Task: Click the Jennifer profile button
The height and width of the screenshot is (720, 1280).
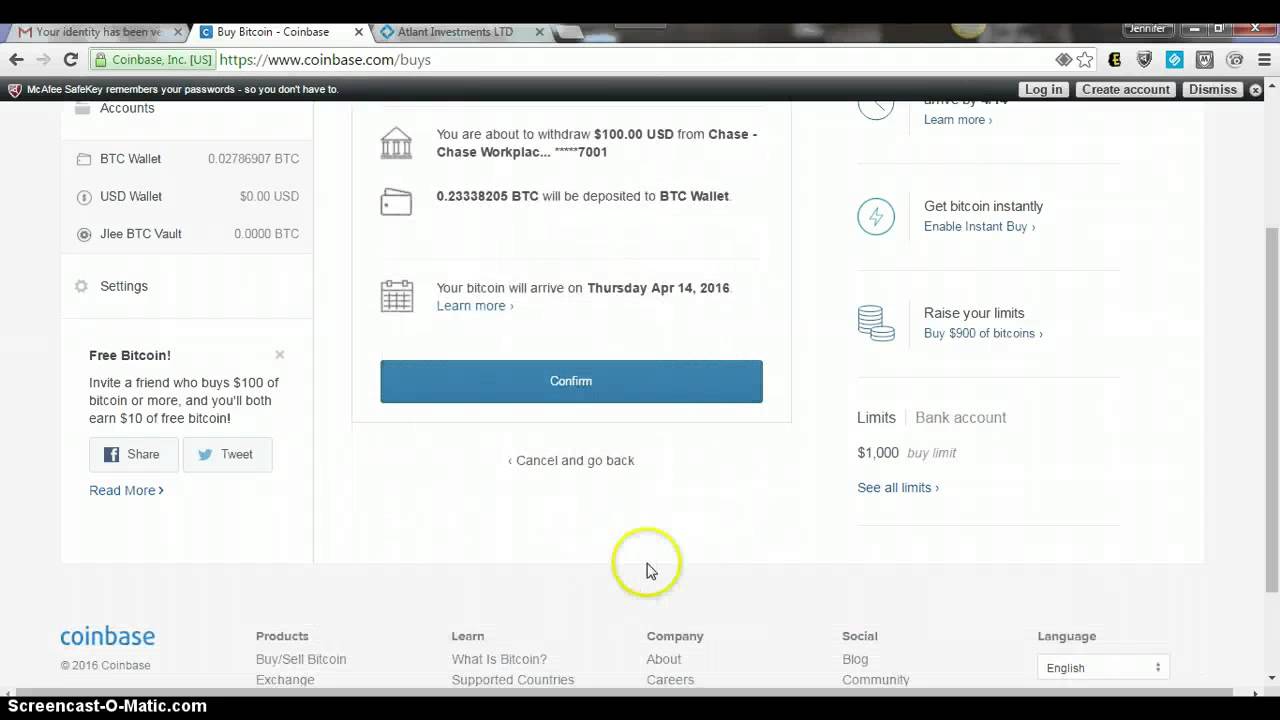Action: point(1147,29)
